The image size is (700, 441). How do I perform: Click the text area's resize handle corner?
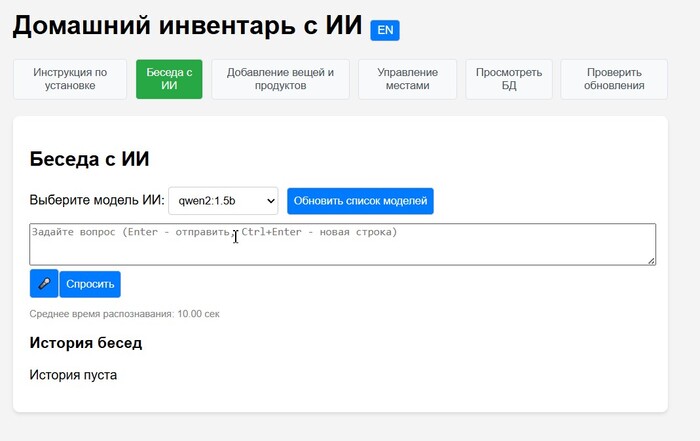[651, 260]
